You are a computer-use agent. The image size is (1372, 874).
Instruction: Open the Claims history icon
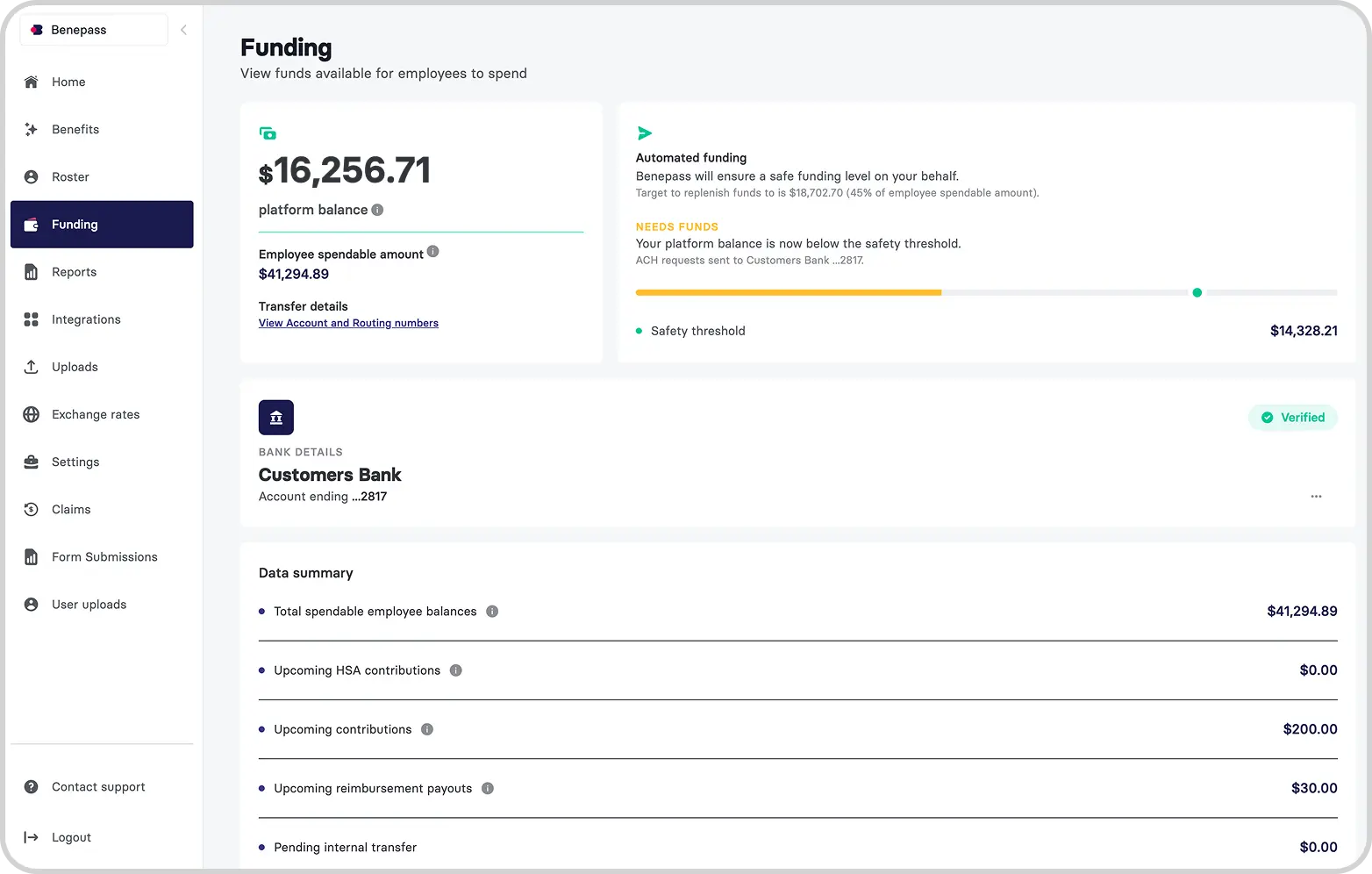point(31,509)
